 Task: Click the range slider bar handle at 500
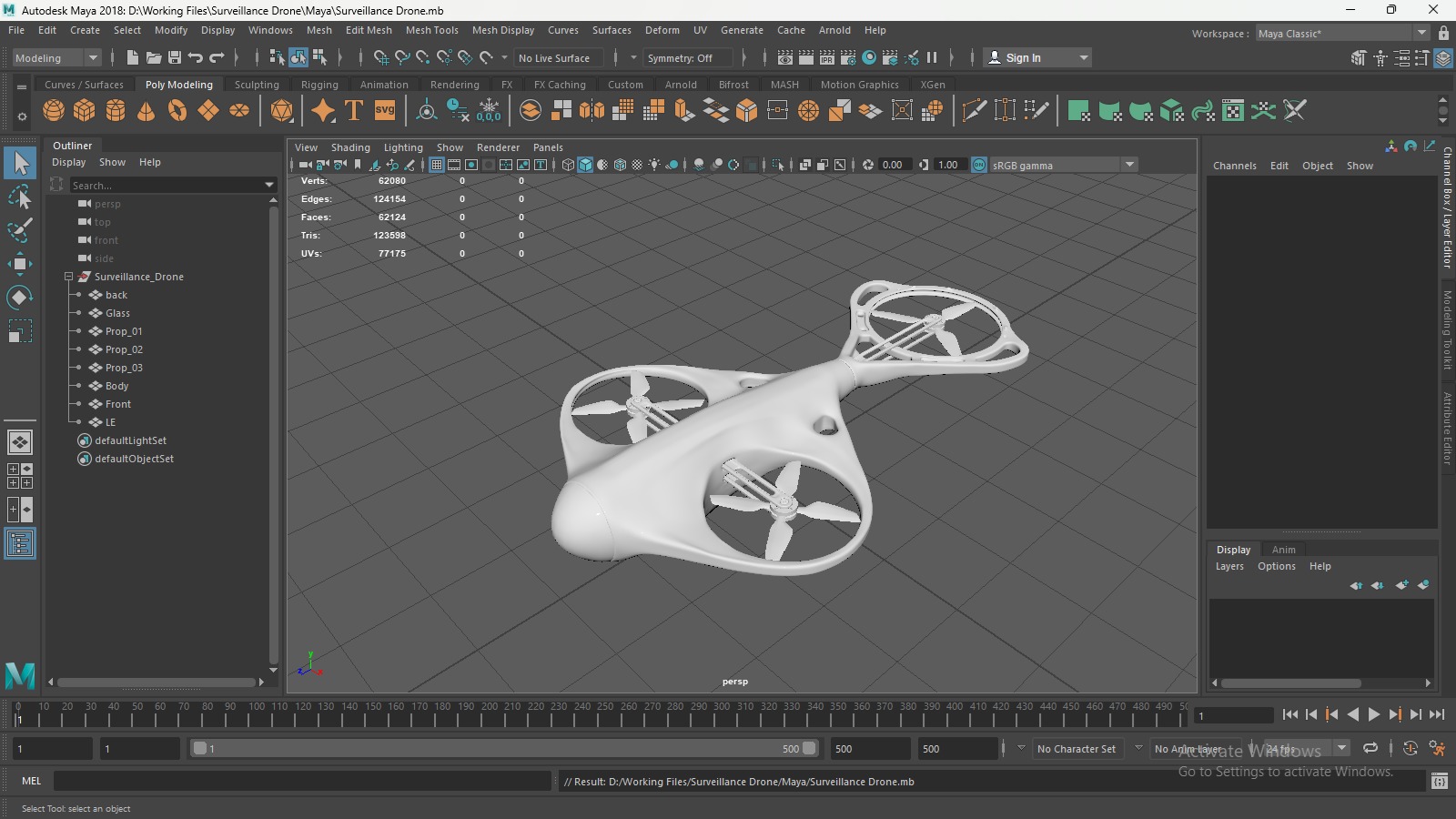pos(809,748)
